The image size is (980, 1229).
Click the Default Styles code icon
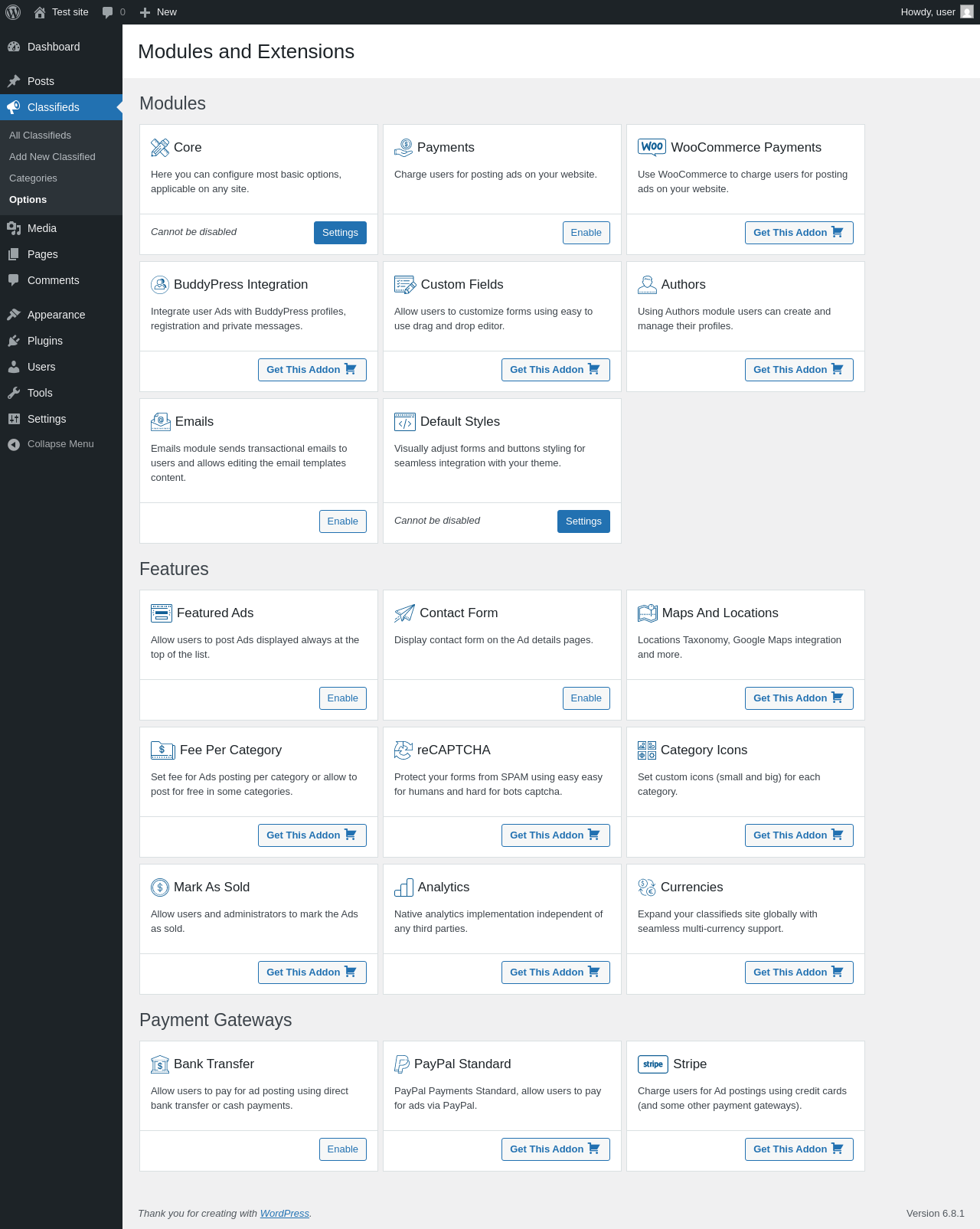(x=405, y=421)
